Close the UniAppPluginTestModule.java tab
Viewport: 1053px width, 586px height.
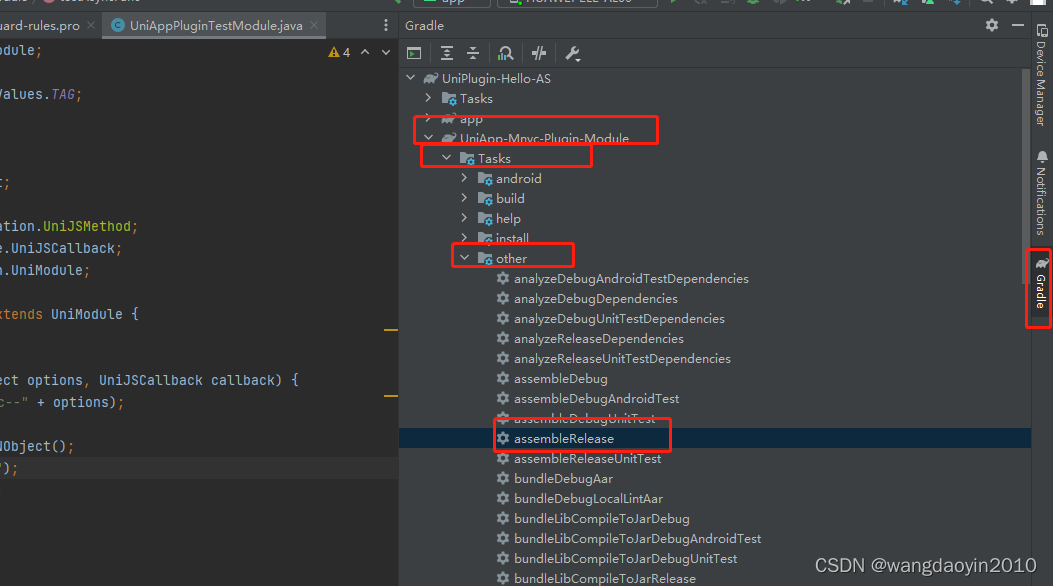point(314,26)
